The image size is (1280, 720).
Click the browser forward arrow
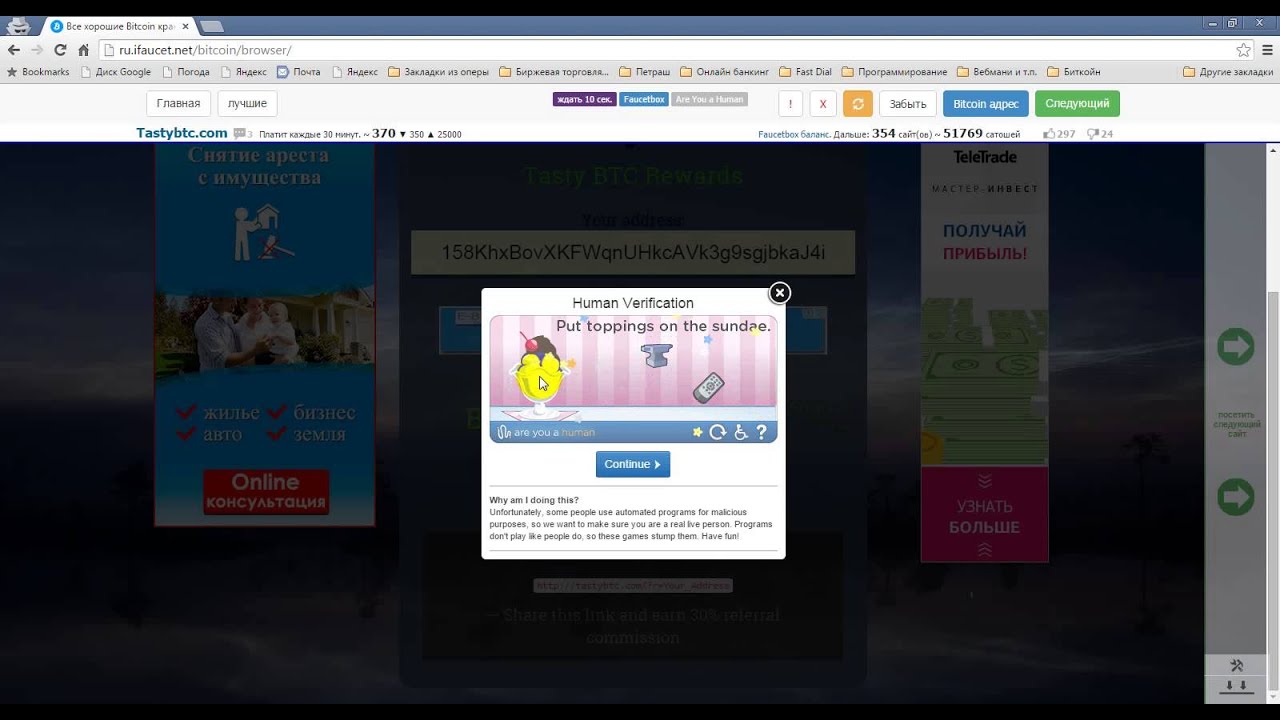coord(37,50)
